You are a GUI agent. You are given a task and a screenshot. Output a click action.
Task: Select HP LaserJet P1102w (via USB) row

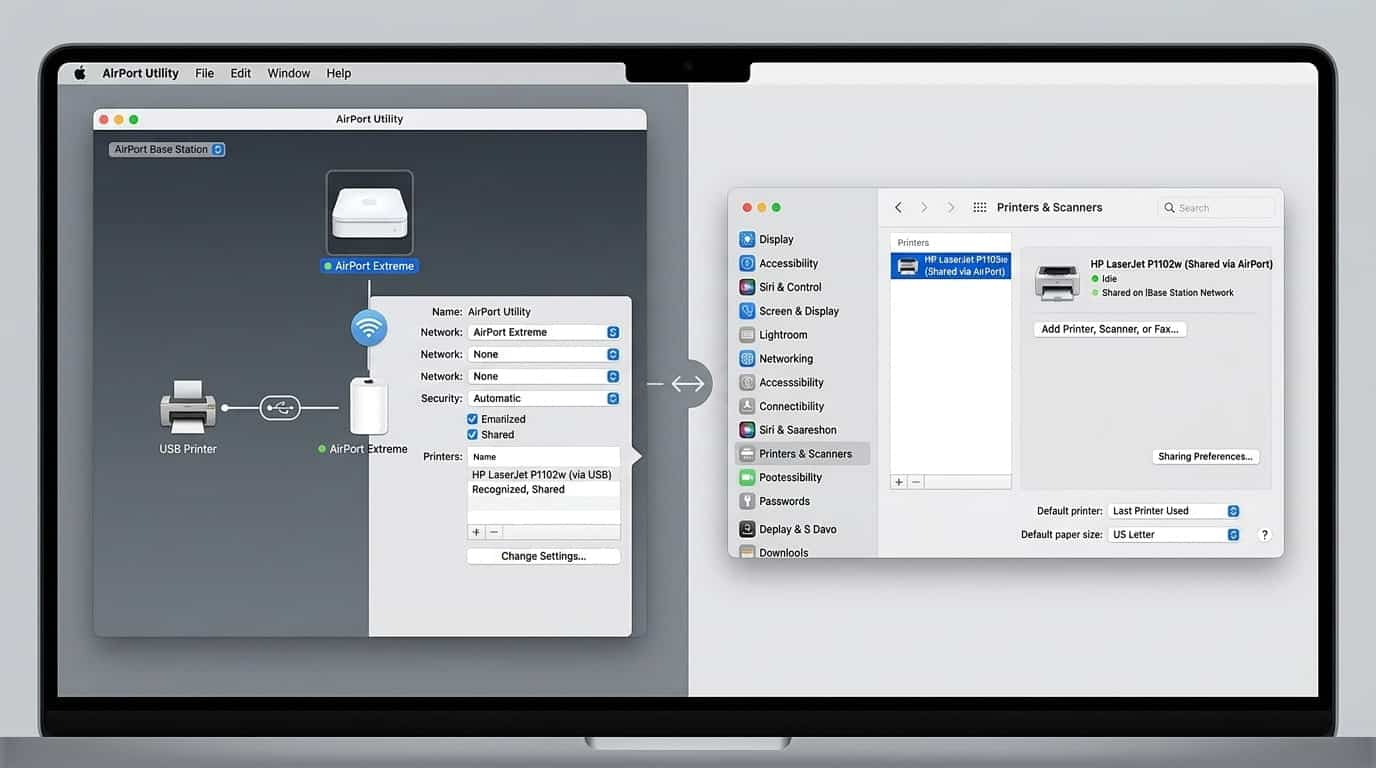pyautogui.click(x=544, y=475)
